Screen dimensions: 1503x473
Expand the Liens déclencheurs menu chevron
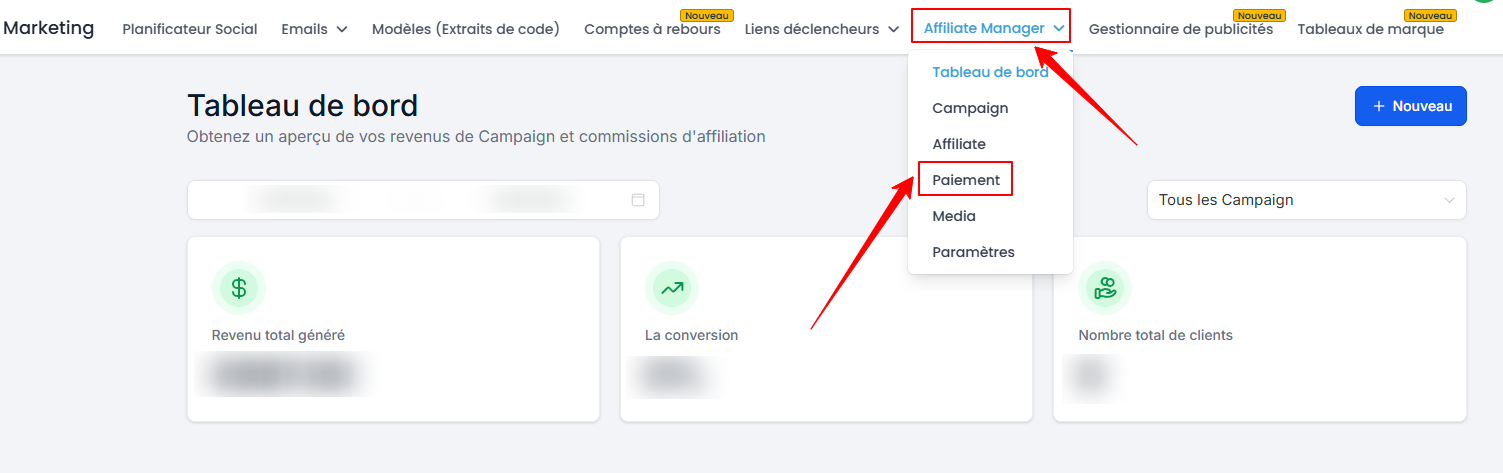click(x=893, y=30)
